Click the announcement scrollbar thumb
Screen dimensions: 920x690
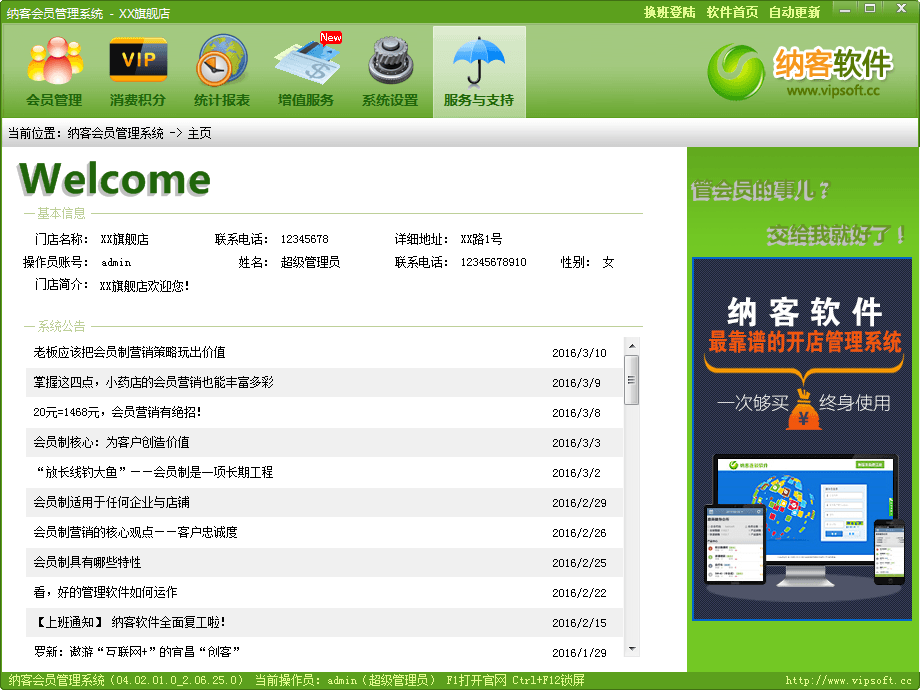click(x=631, y=379)
